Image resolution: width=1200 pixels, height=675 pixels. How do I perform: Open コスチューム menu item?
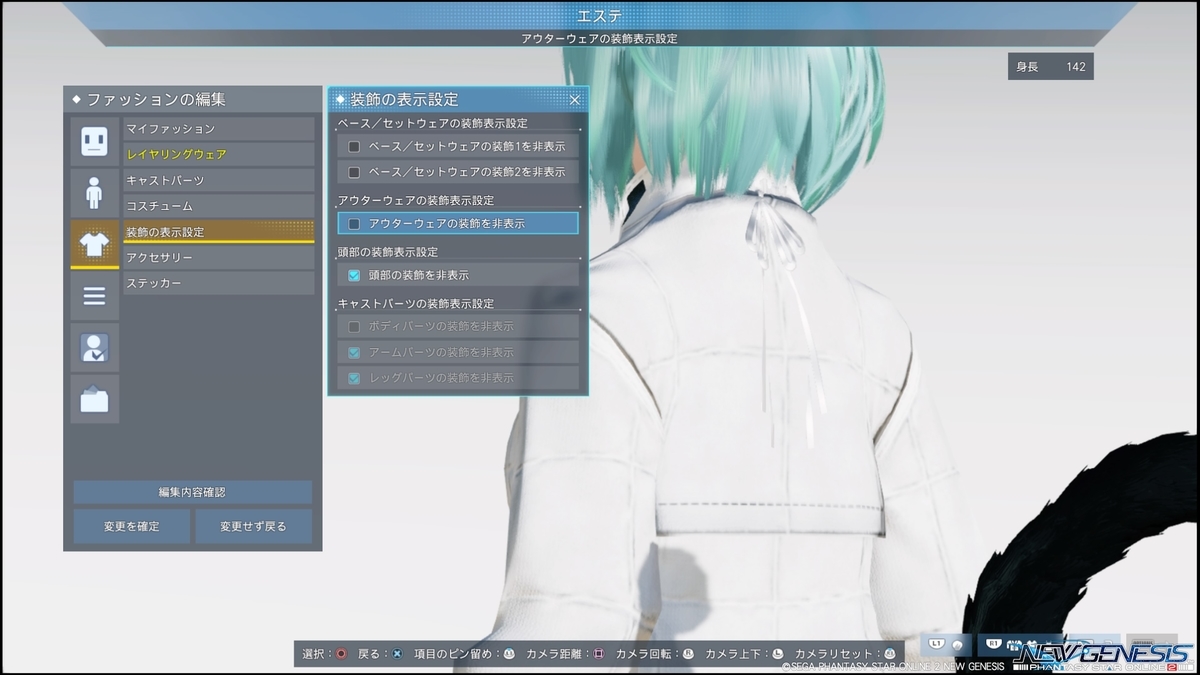pyautogui.click(x=219, y=206)
